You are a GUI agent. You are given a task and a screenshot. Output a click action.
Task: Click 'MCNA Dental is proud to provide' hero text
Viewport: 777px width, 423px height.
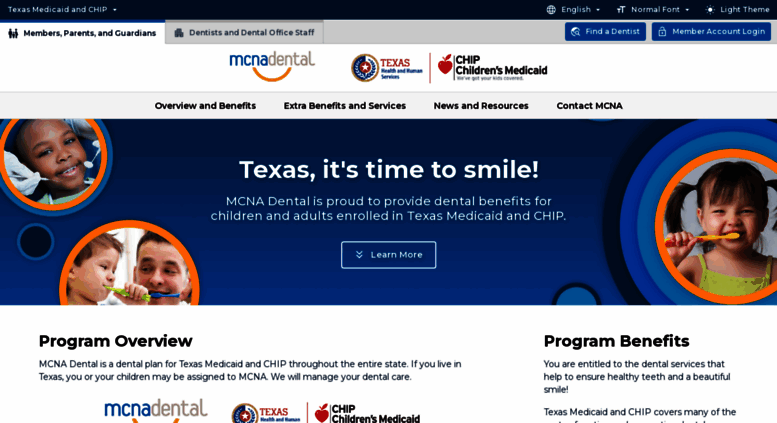click(388, 209)
